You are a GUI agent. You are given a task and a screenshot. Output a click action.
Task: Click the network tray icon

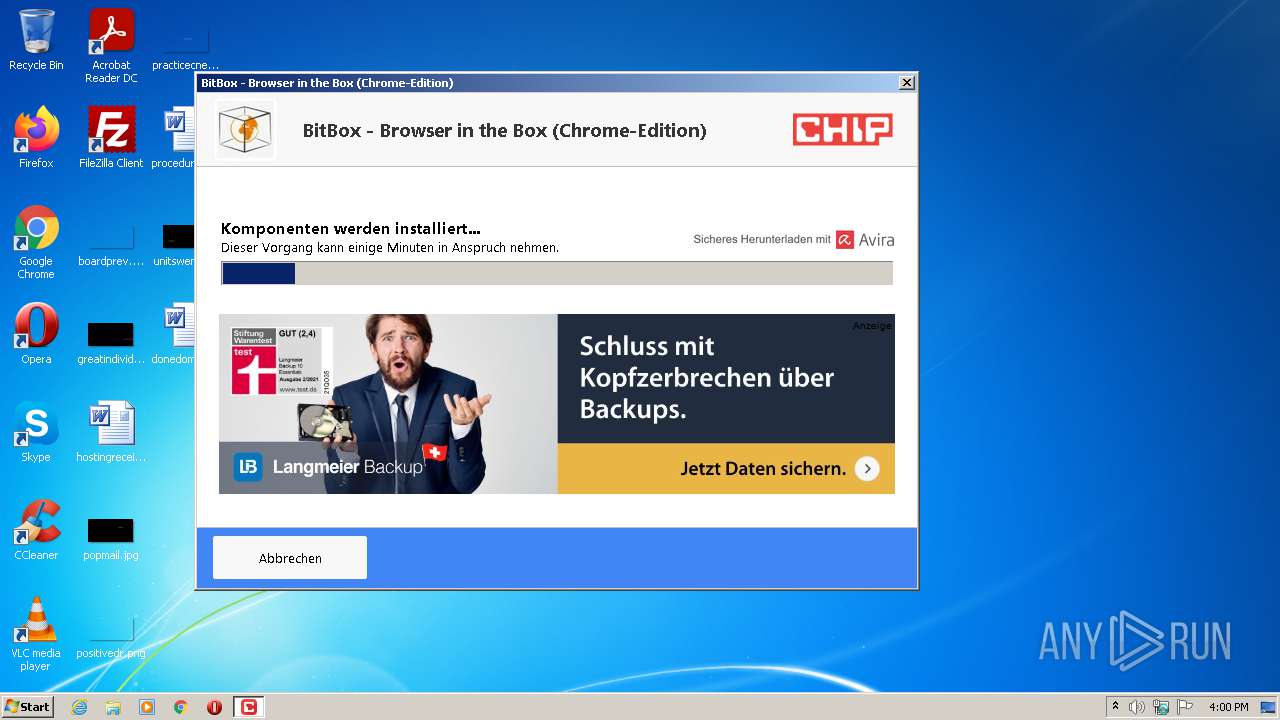point(1161,707)
